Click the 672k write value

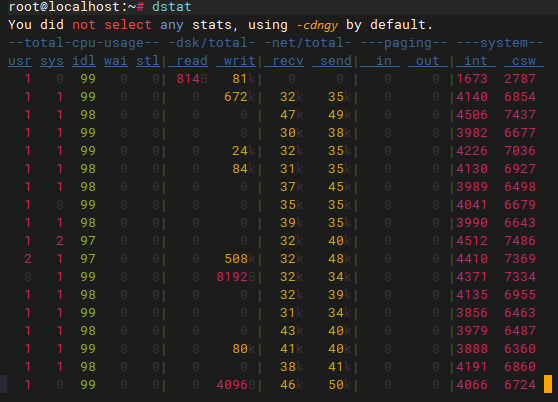point(239,97)
